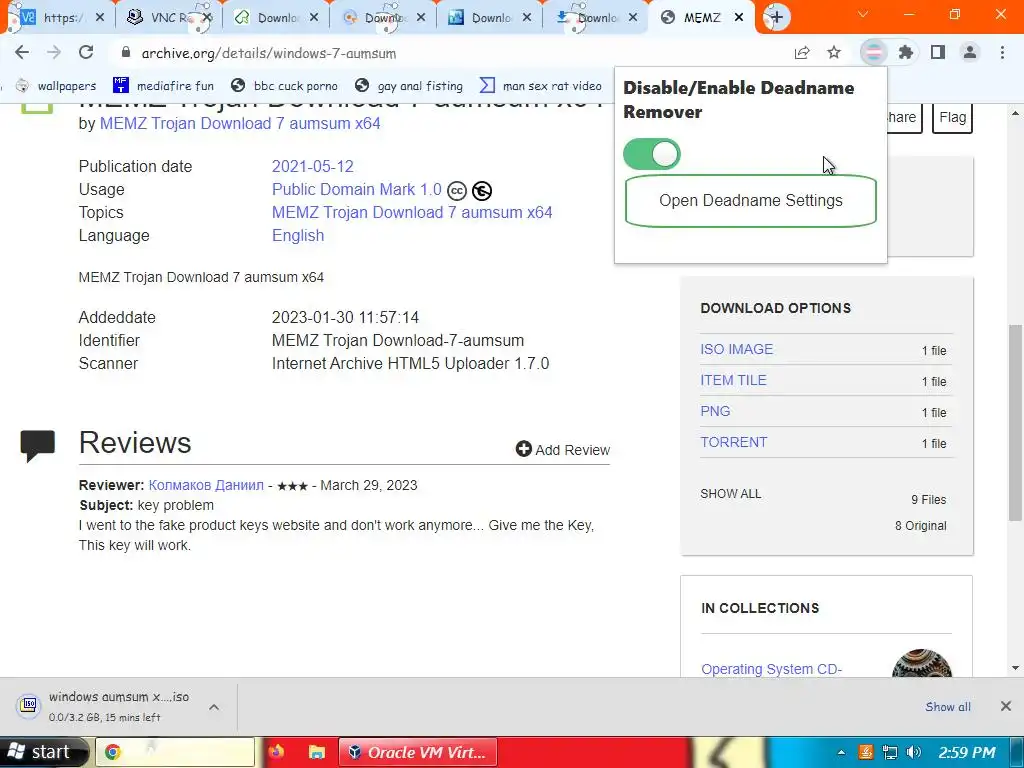Click the Chrome taskbar button
The width and height of the screenshot is (1024, 768).
coord(176,752)
